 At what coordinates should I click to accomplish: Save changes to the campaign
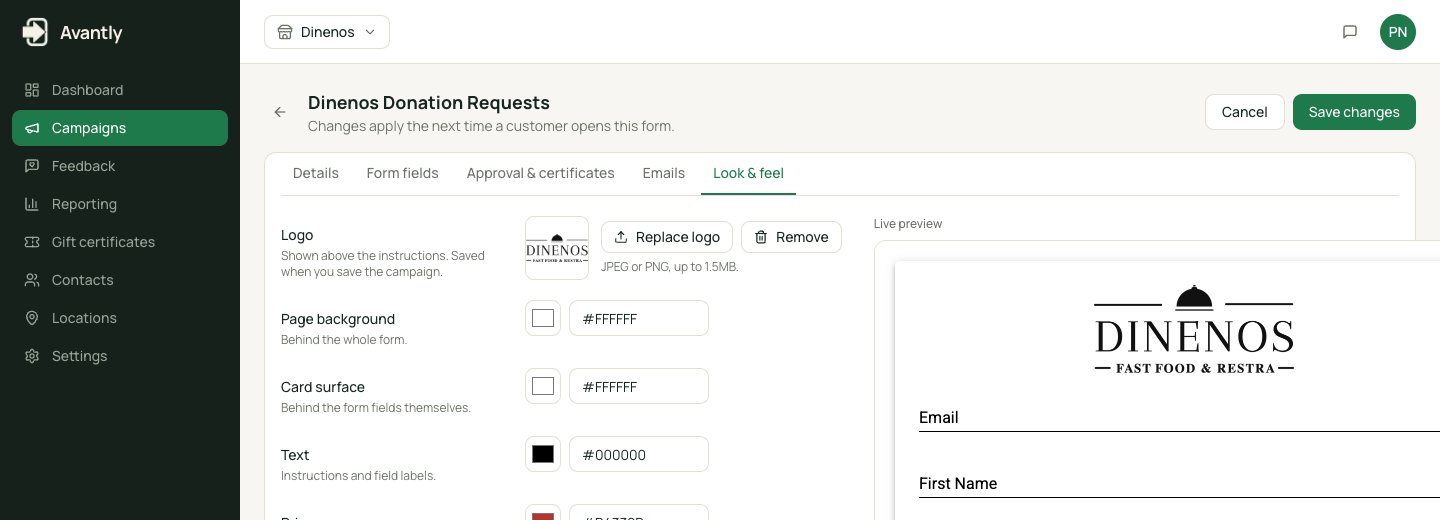1354,112
